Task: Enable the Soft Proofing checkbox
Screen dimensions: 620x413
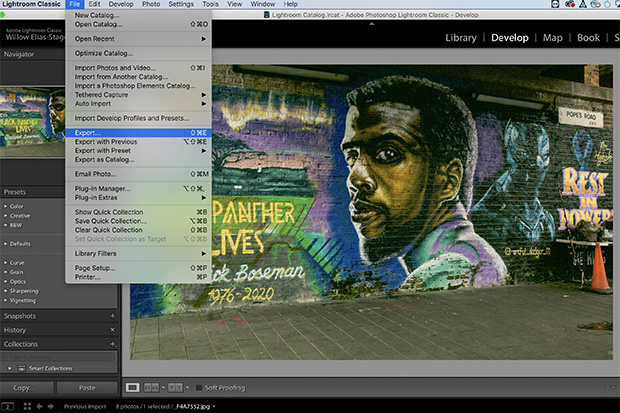Action: point(199,388)
